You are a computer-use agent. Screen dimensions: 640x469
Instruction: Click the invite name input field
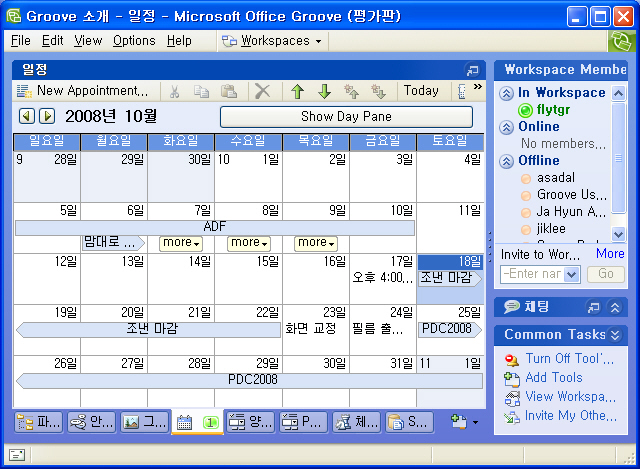tap(532, 274)
